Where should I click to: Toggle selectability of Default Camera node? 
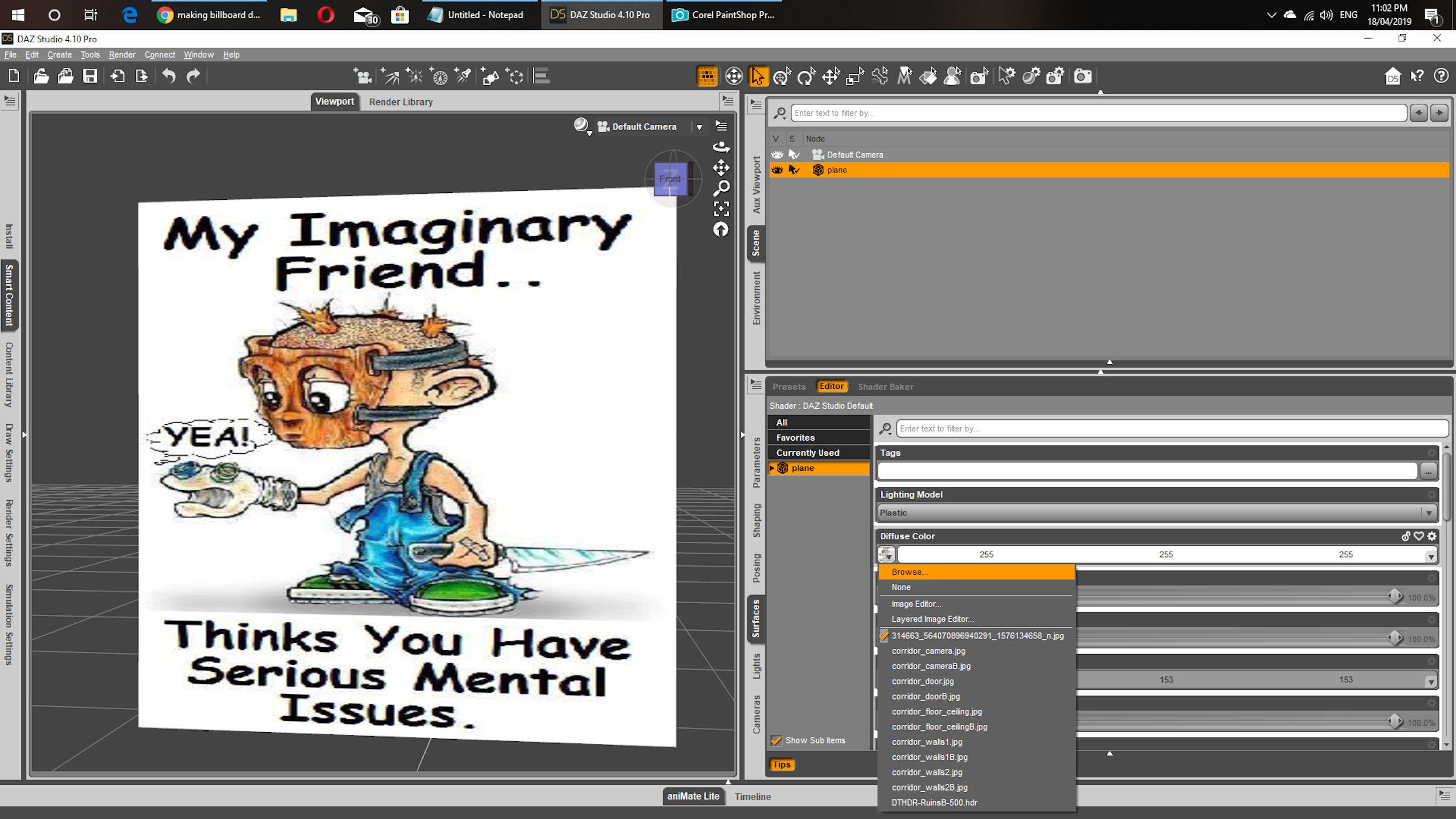794,154
